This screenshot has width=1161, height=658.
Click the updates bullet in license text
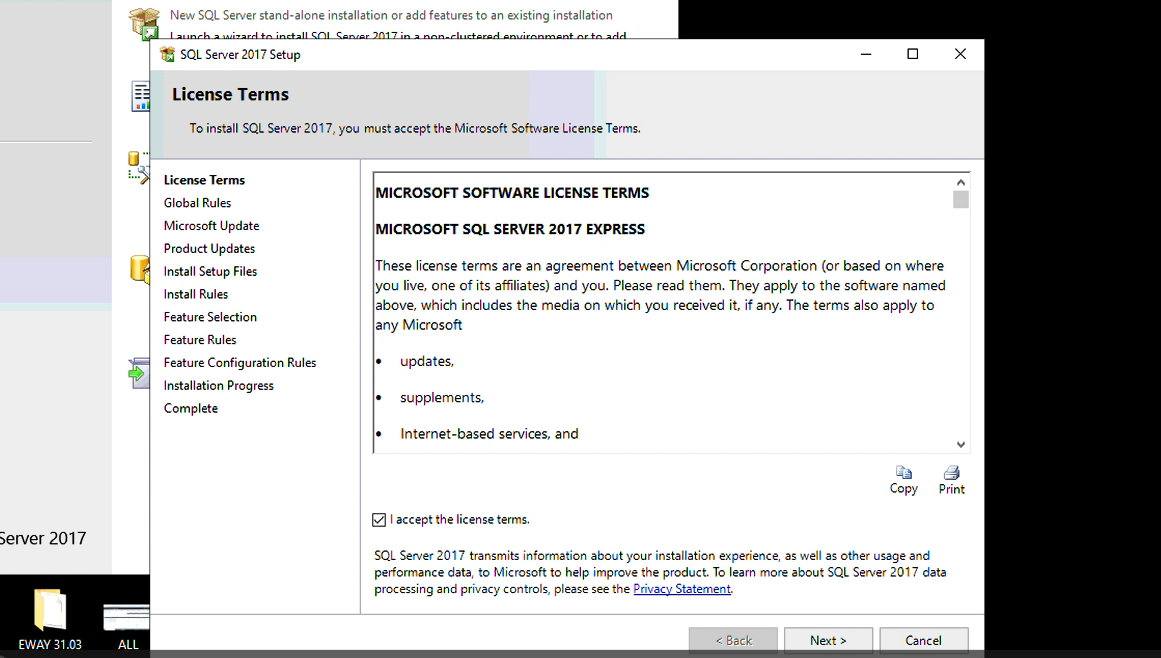[x=426, y=361]
